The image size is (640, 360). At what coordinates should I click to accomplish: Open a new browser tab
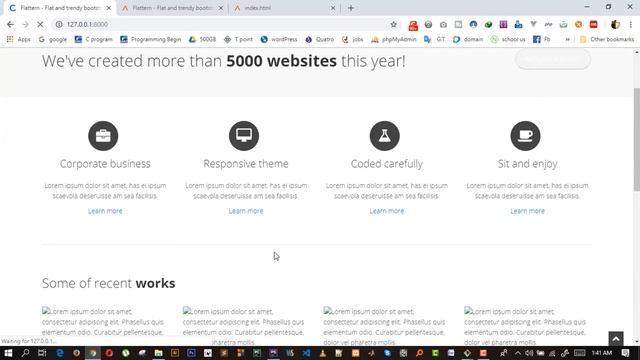point(351,8)
